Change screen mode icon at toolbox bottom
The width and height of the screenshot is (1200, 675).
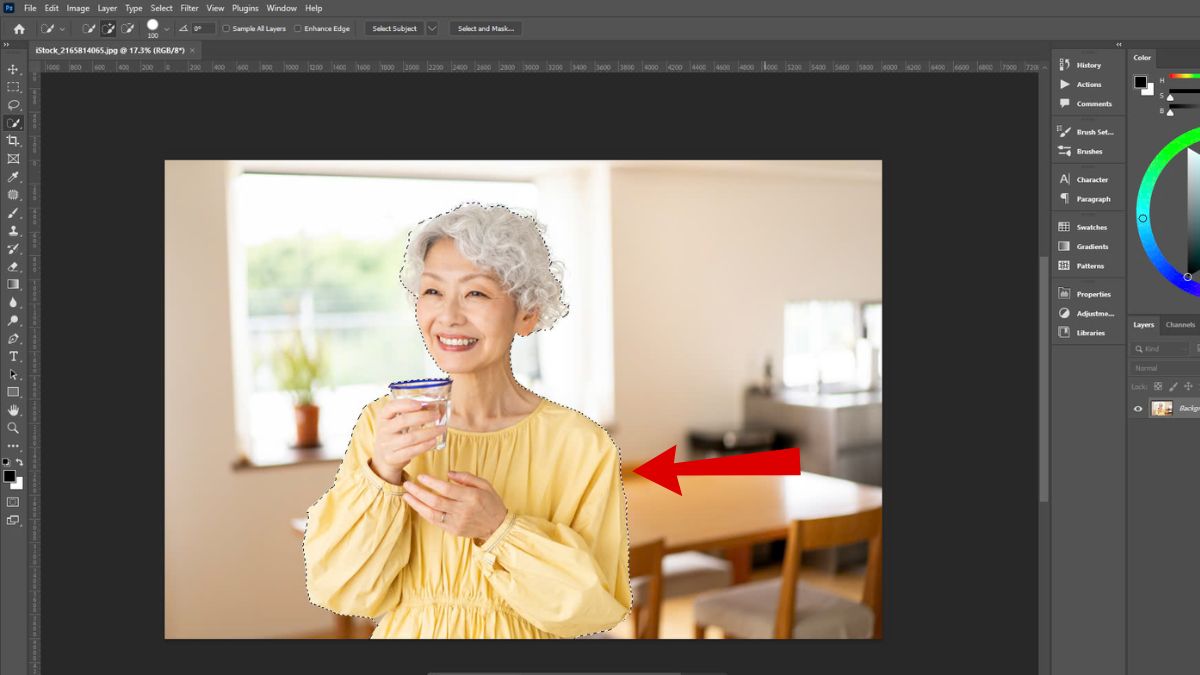pos(13,520)
